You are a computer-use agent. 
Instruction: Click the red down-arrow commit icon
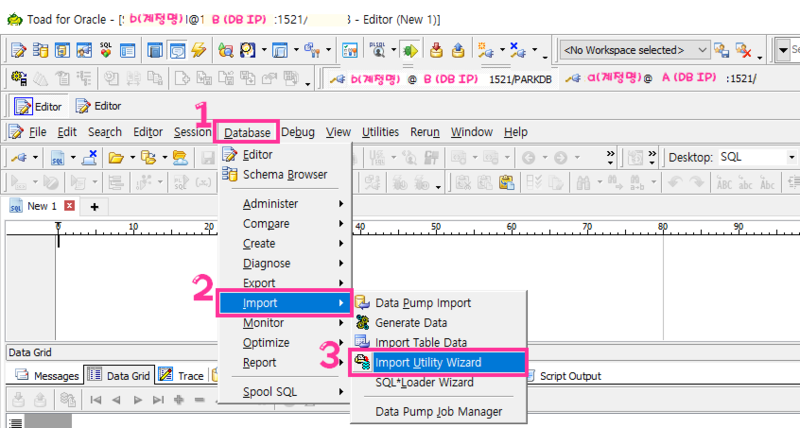point(436,50)
